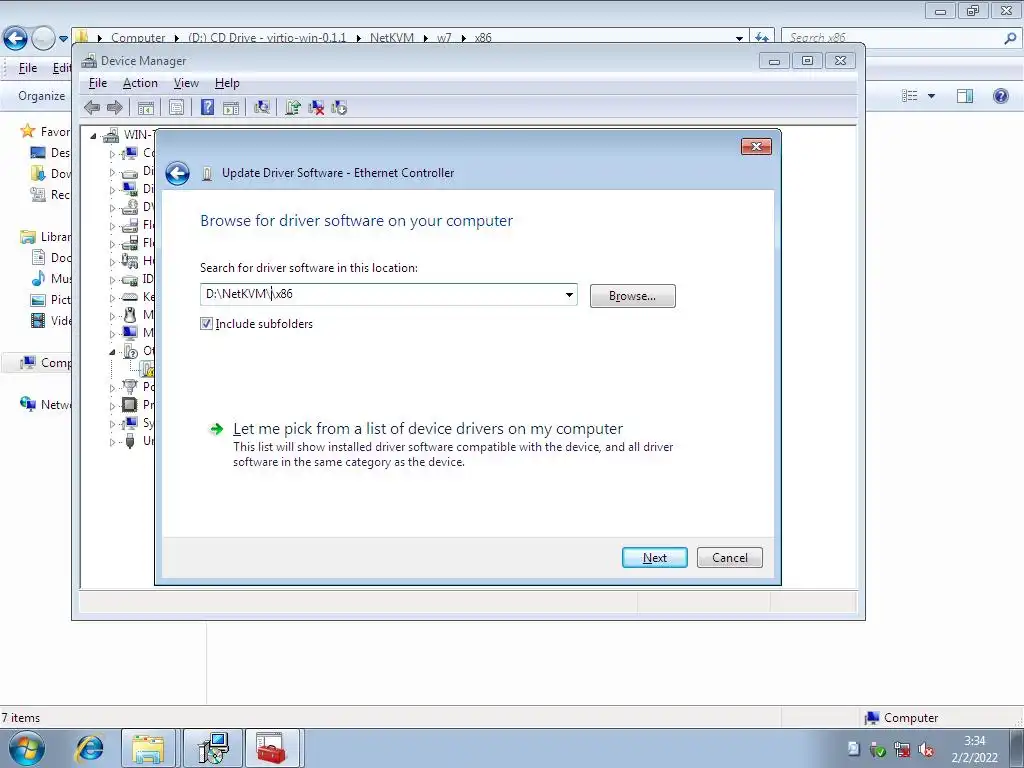1024x768 pixels.
Task: Click the Disable device icon with down arrow
Action: 339,108
